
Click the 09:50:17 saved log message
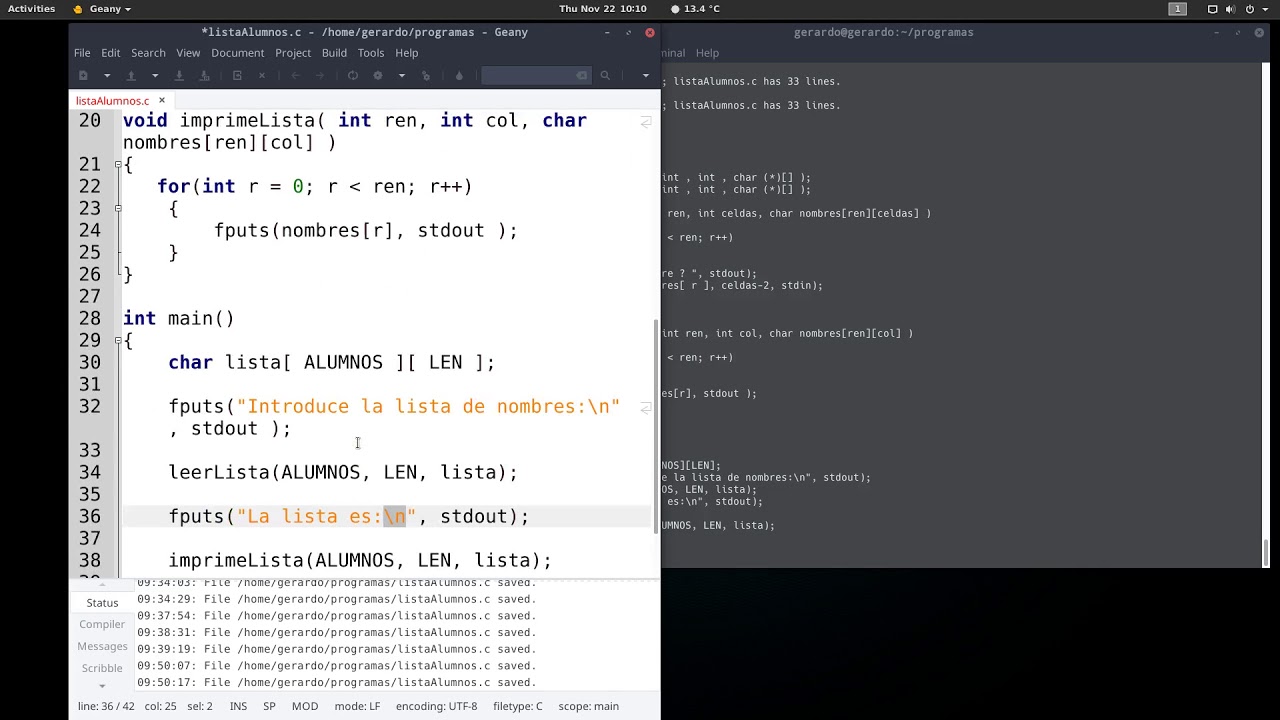pos(337,682)
